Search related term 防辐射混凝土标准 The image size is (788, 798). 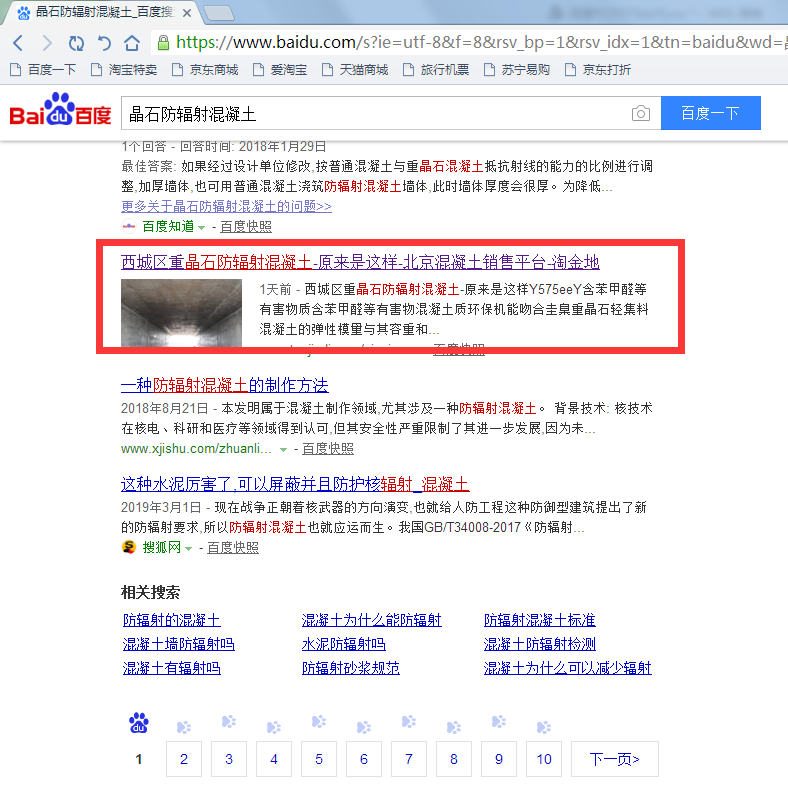[x=540, y=620]
